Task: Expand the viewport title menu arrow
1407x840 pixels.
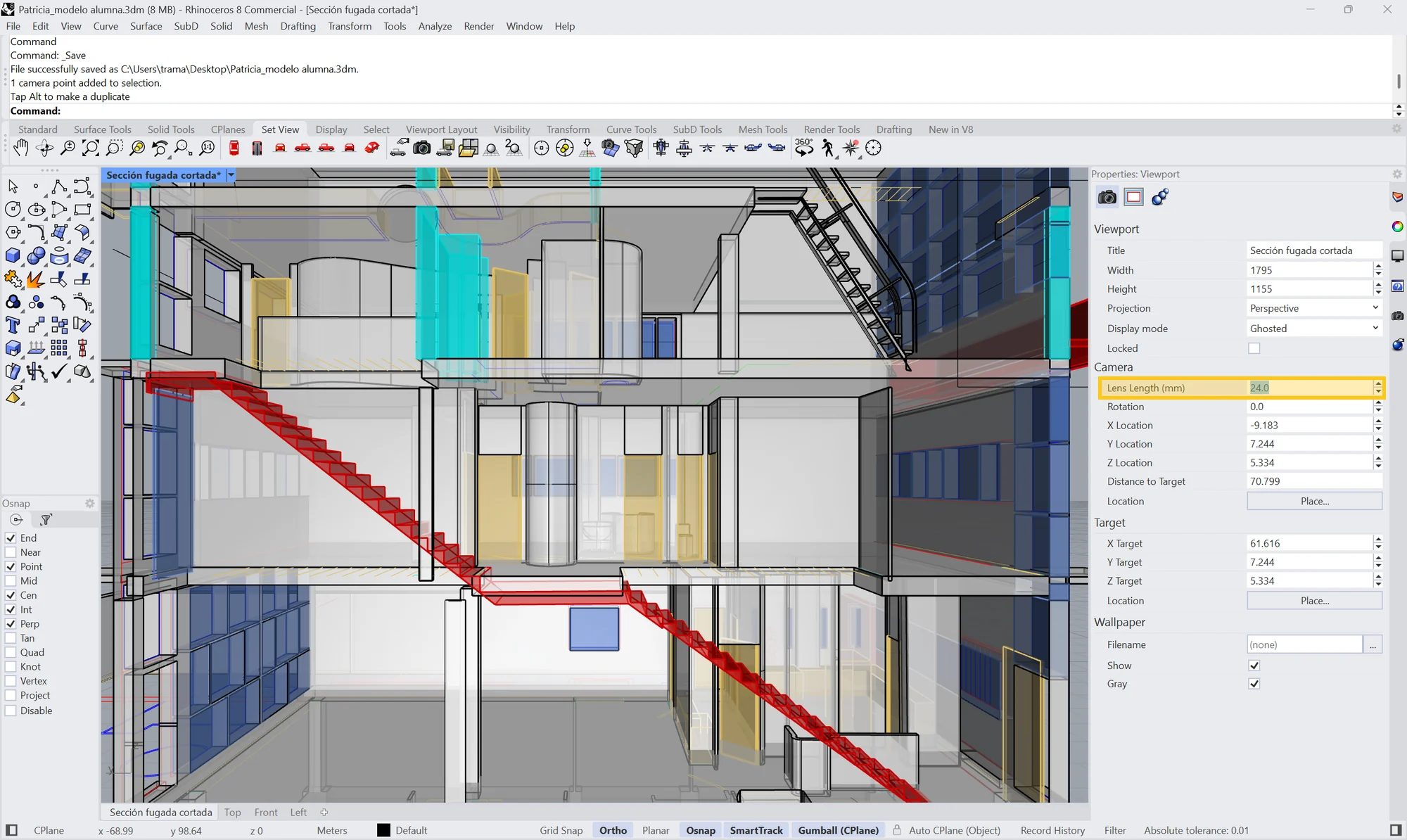Action: click(231, 175)
